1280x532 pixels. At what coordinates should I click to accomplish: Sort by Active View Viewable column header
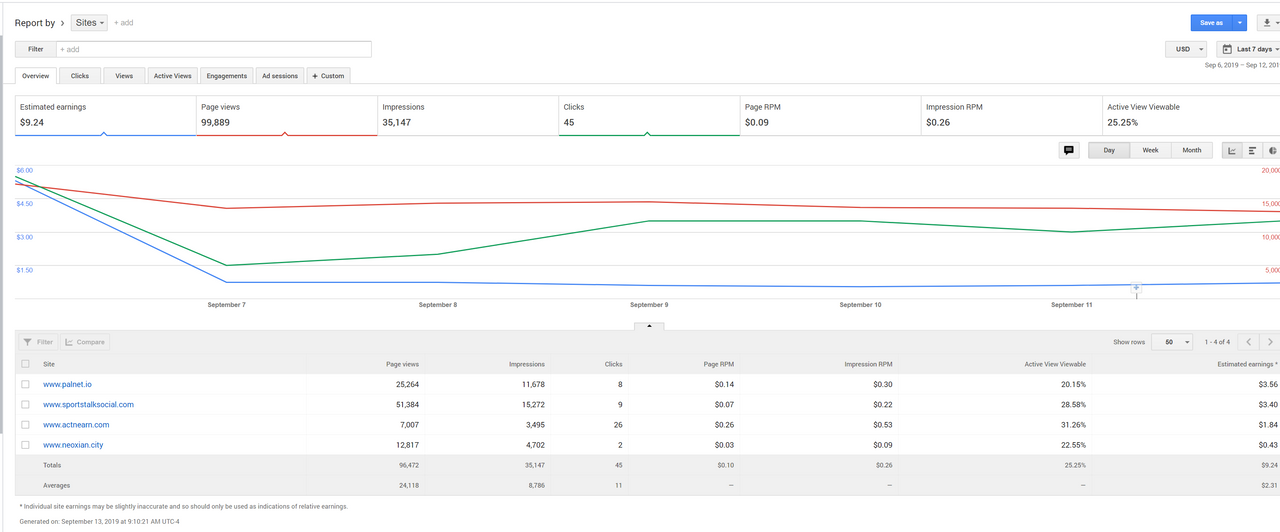(x=1054, y=364)
